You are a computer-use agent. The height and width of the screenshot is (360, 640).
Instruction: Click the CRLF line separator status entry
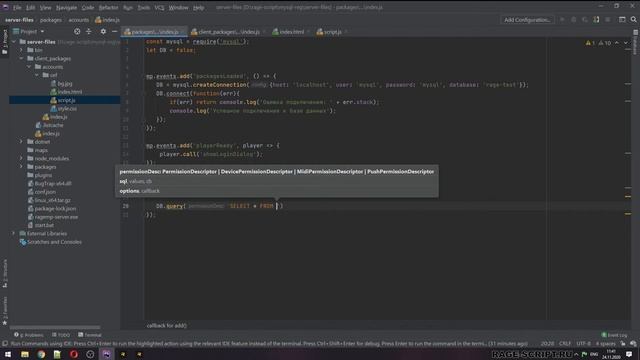coord(565,344)
